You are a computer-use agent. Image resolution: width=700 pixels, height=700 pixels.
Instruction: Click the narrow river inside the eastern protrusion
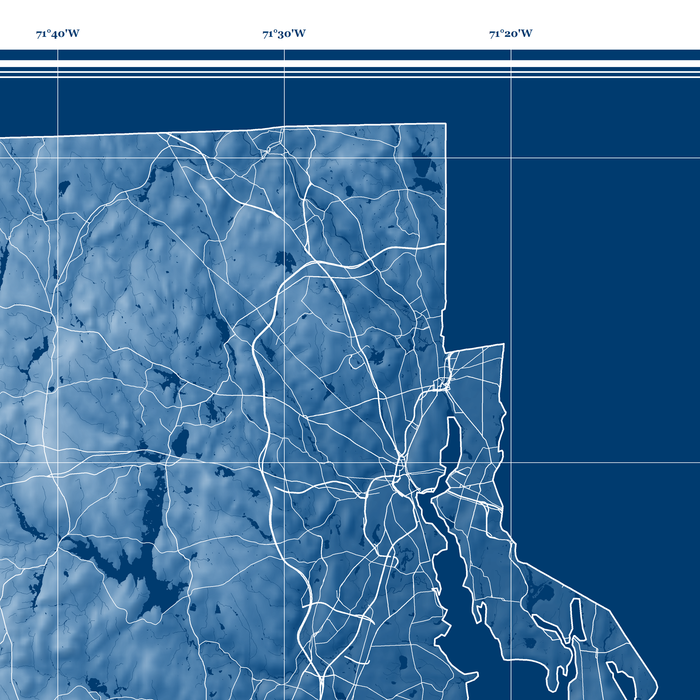click(451, 442)
